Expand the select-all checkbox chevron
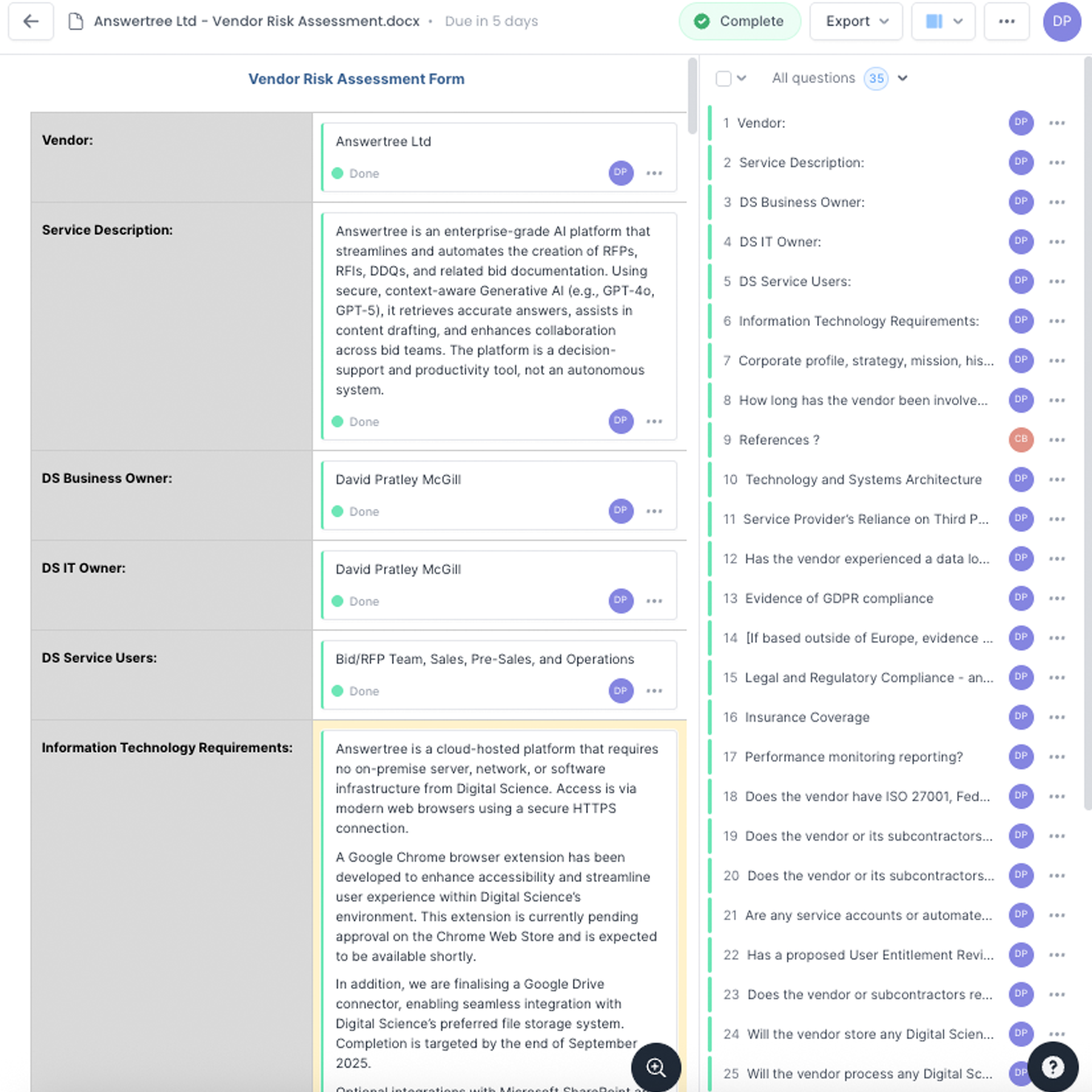 coord(741,78)
